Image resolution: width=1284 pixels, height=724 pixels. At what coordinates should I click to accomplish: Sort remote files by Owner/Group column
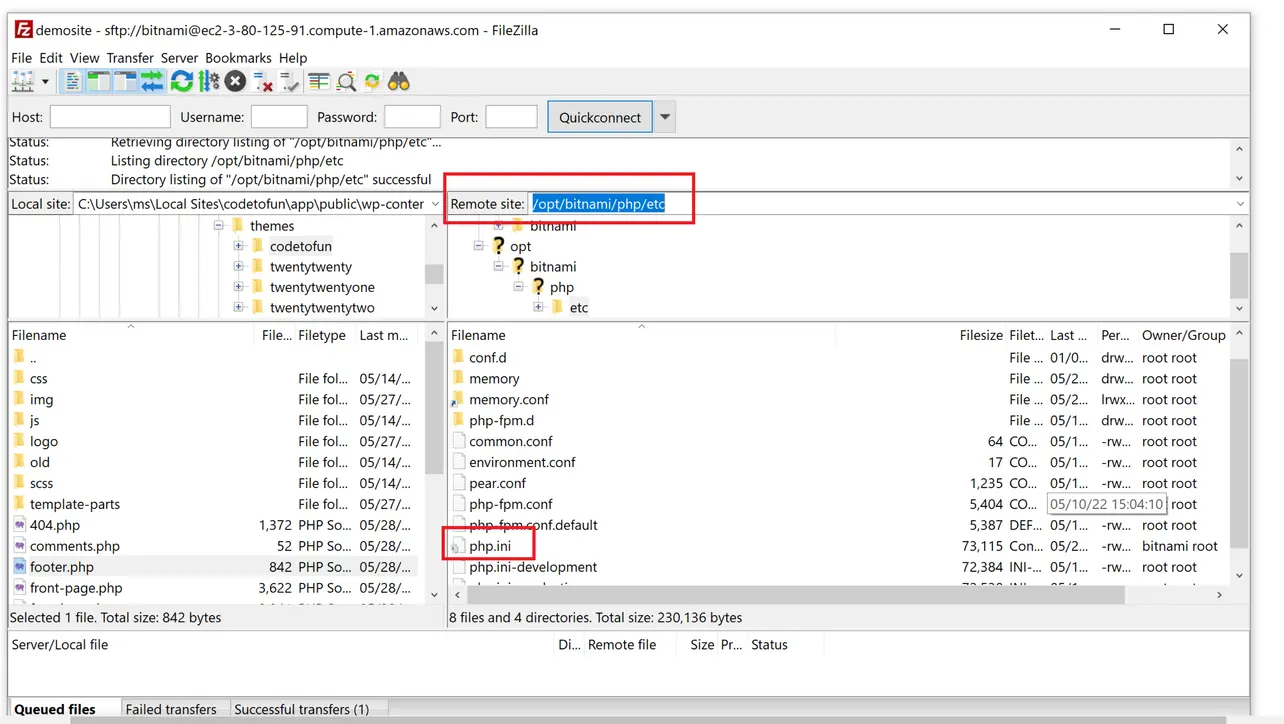pos(1183,335)
